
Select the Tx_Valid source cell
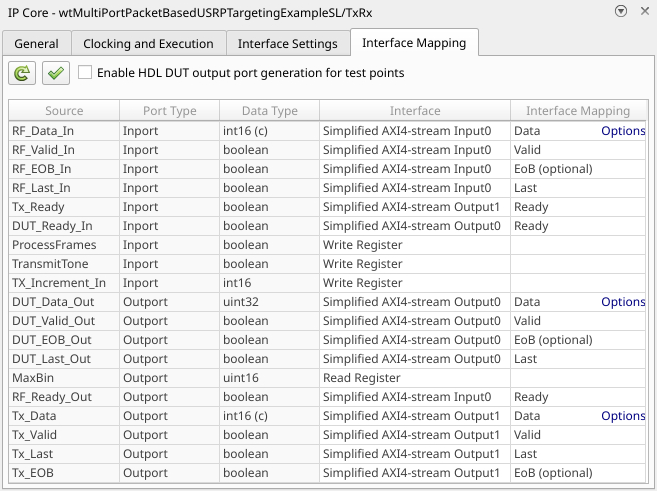click(x=64, y=435)
